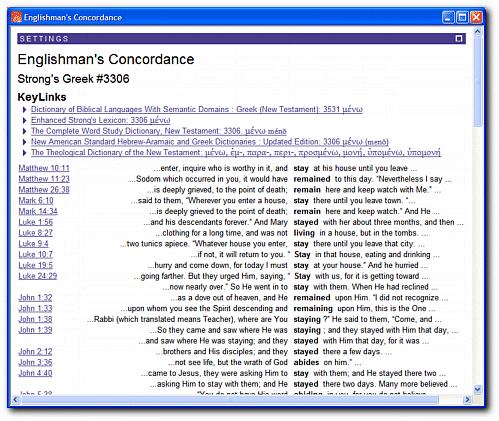The image size is (499, 421).
Task: Go to Luke 10:7 reference
Action: pos(36,255)
